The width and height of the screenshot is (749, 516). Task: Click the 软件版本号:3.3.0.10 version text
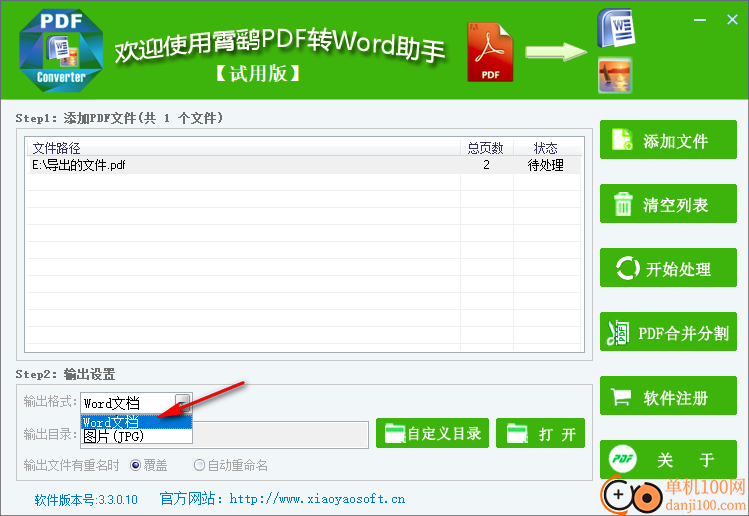pyautogui.click(x=86, y=500)
